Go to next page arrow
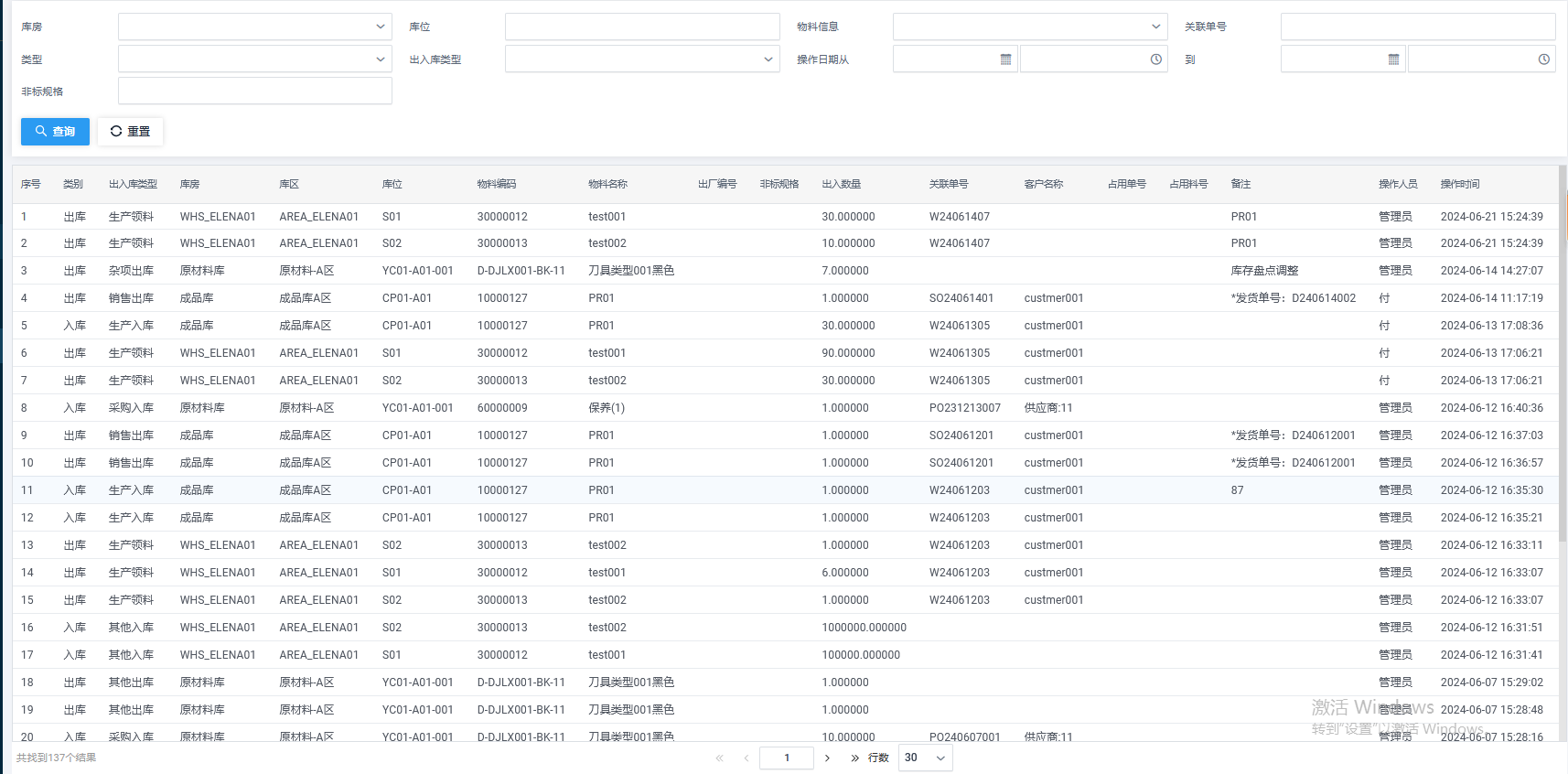1568x774 pixels. tap(827, 758)
